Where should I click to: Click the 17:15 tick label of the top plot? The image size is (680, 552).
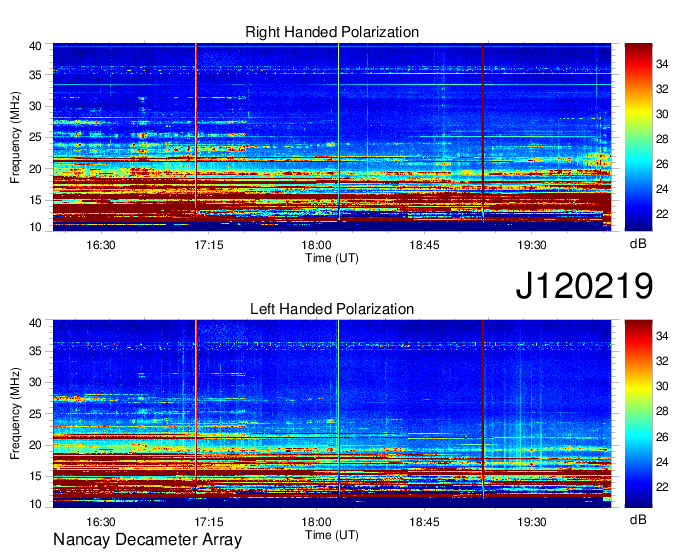pos(209,245)
